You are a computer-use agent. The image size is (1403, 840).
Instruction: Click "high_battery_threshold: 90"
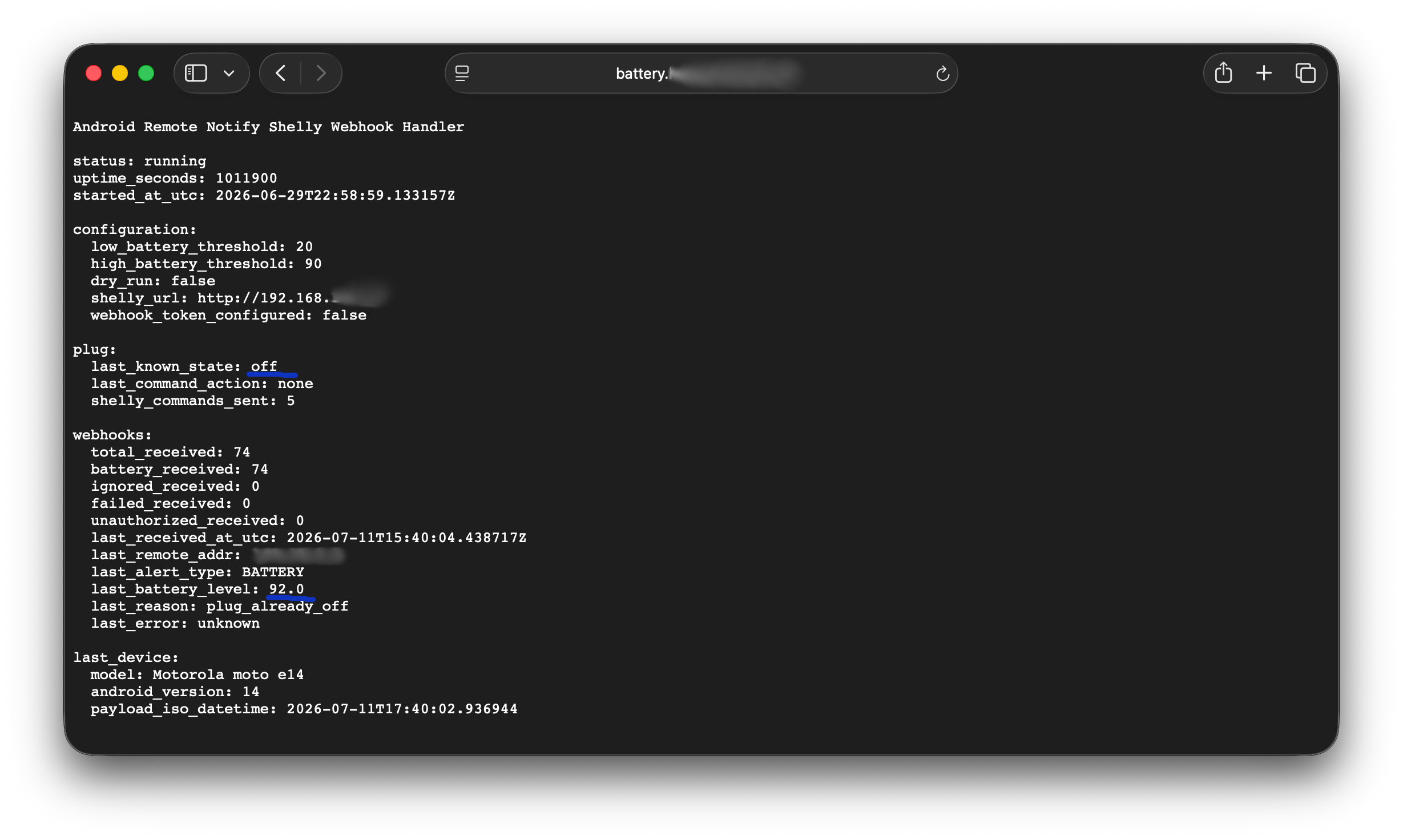click(x=206, y=264)
